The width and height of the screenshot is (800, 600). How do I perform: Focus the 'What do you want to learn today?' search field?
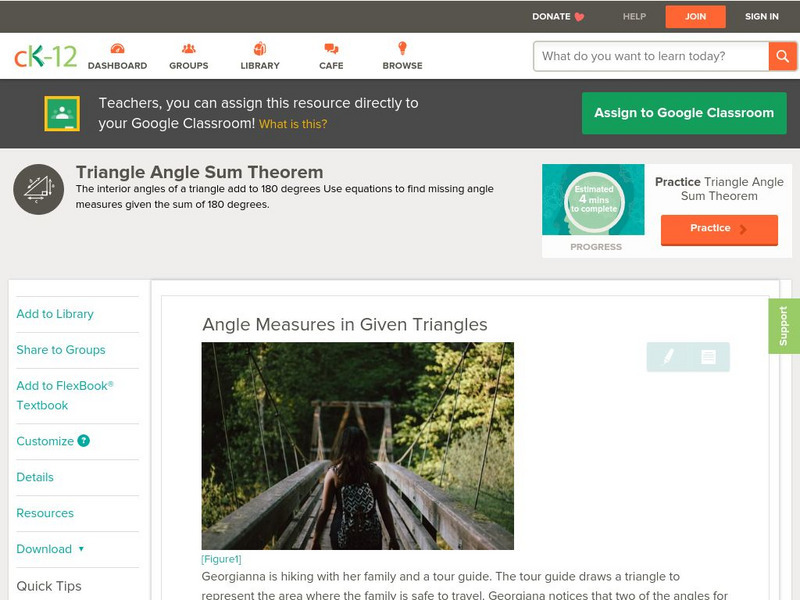[x=651, y=56]
